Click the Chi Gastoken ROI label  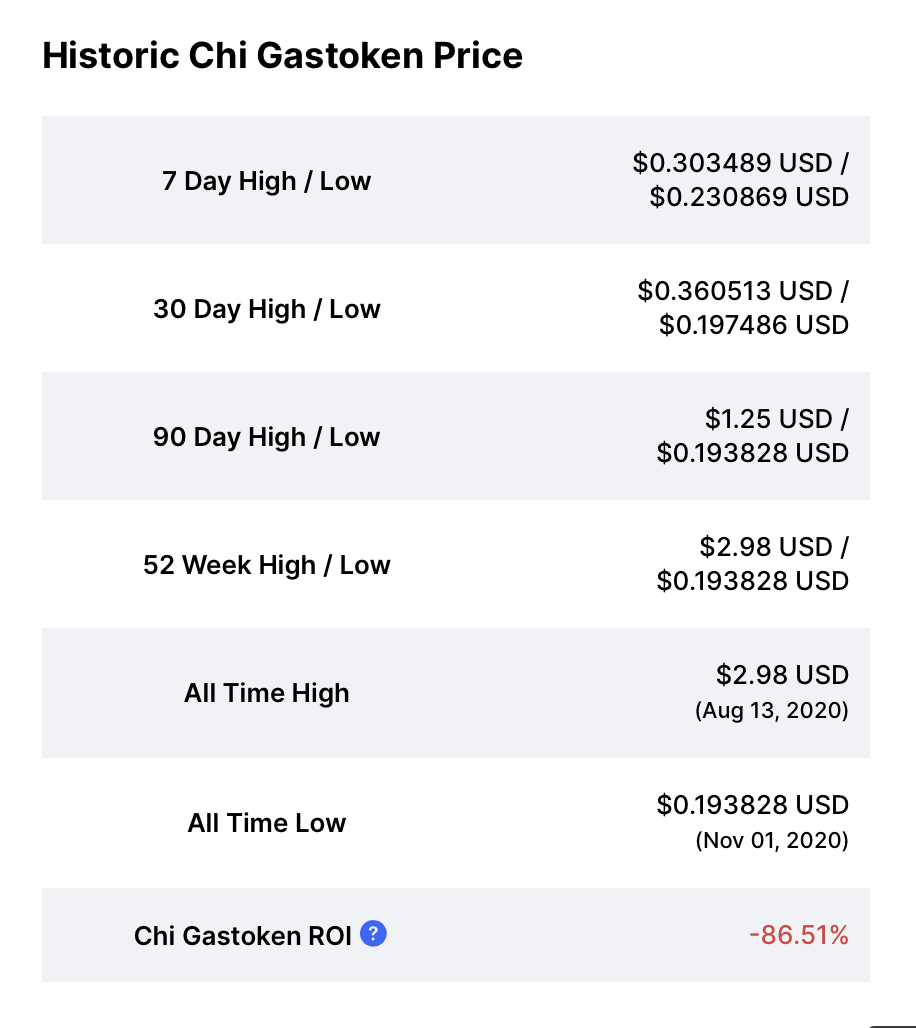click(243, 936)
